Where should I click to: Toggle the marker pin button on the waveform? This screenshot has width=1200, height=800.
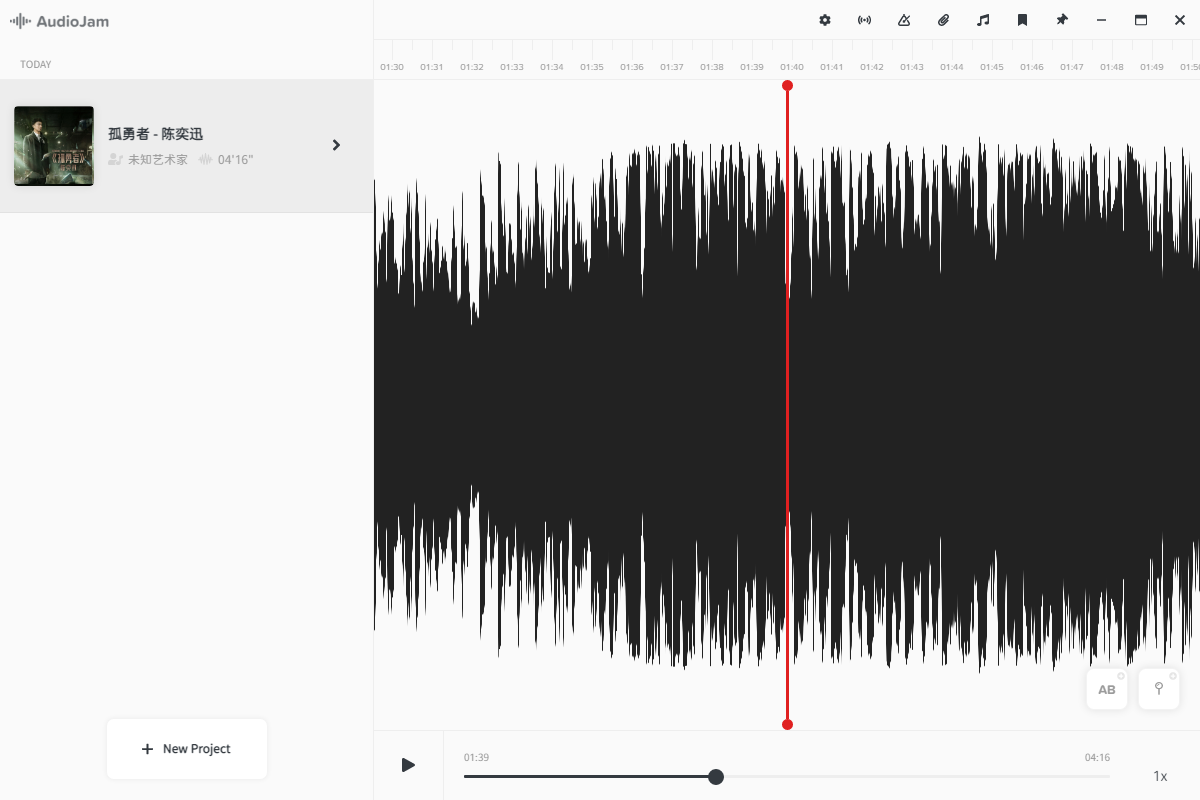pyautogui.click(x=1159, y=689)
